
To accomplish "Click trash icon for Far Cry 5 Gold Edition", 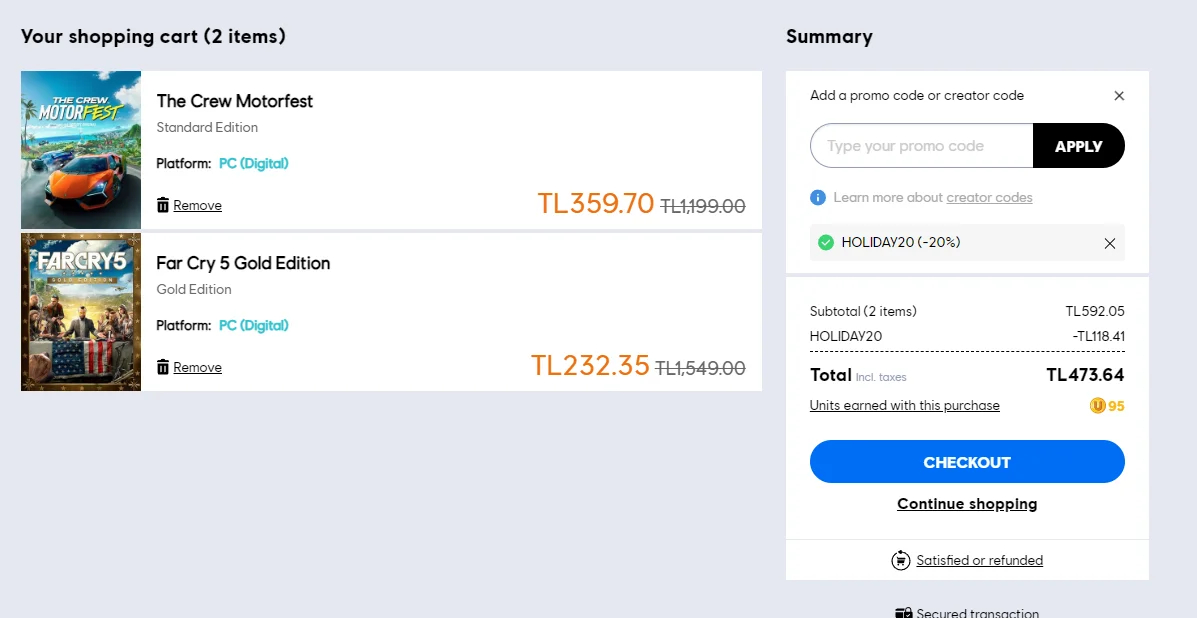I will [x=163, y=367].
